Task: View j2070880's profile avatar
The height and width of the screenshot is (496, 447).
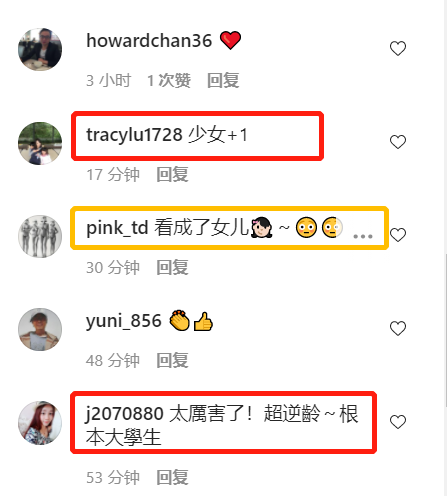Action: tap(40, 423)
